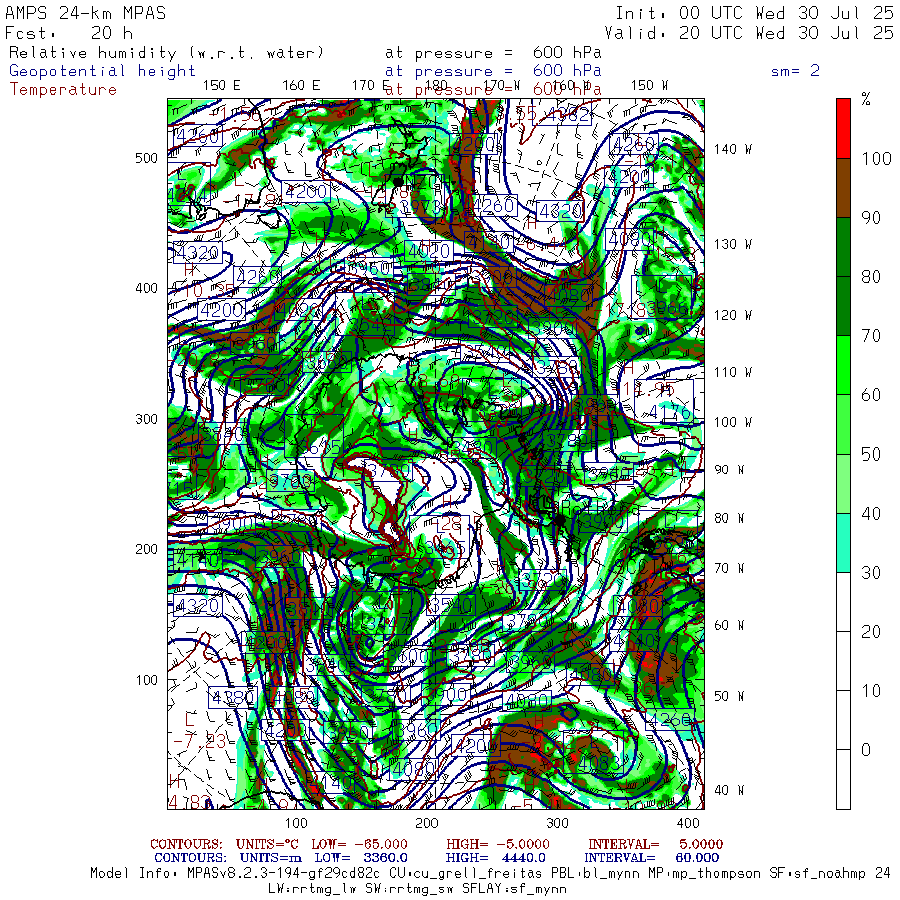This screenshot has height=900, width=900.
Task: Click the '4176' height label on the map
Action: click(x=670, y=412)
